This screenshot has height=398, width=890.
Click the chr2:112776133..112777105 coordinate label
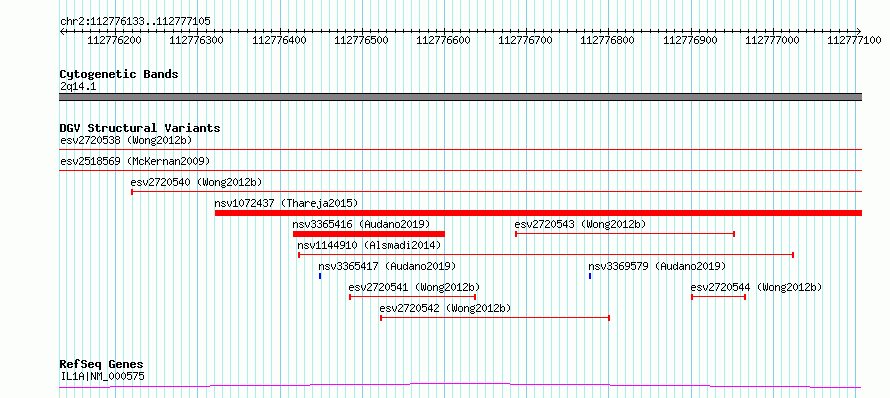pos(135,21)
